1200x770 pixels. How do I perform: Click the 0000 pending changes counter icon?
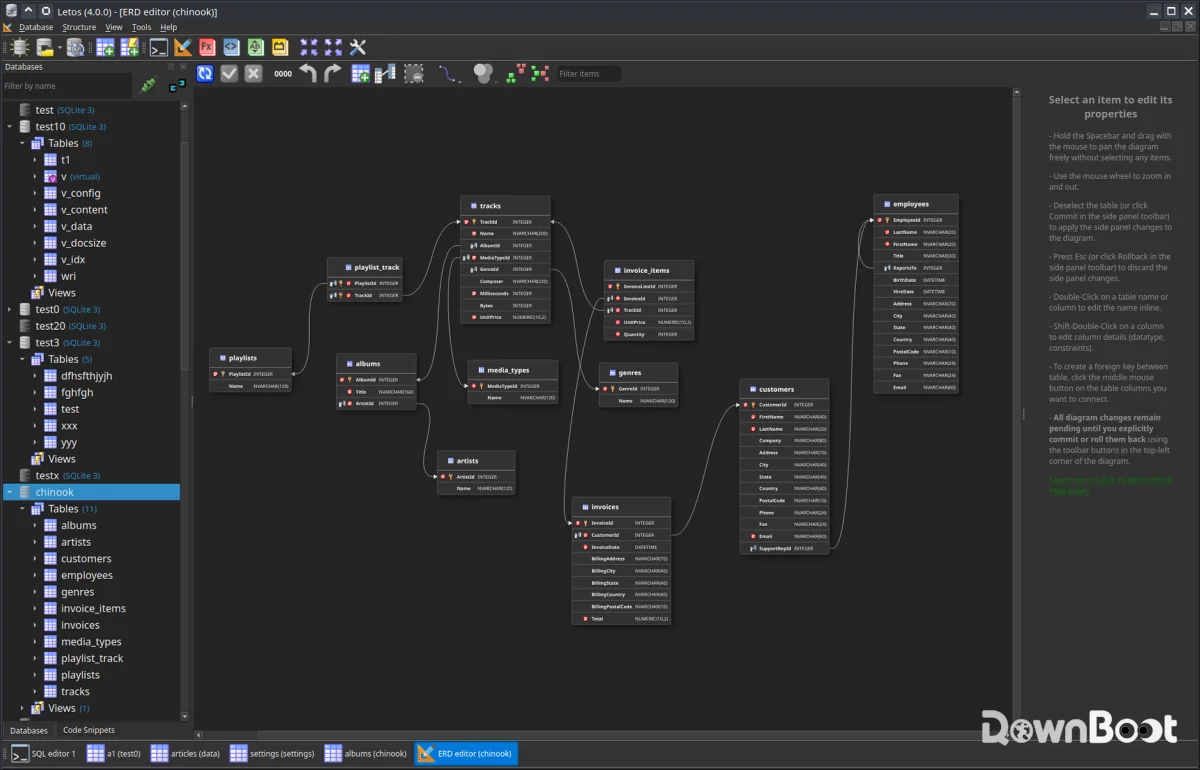click(283, 74)
